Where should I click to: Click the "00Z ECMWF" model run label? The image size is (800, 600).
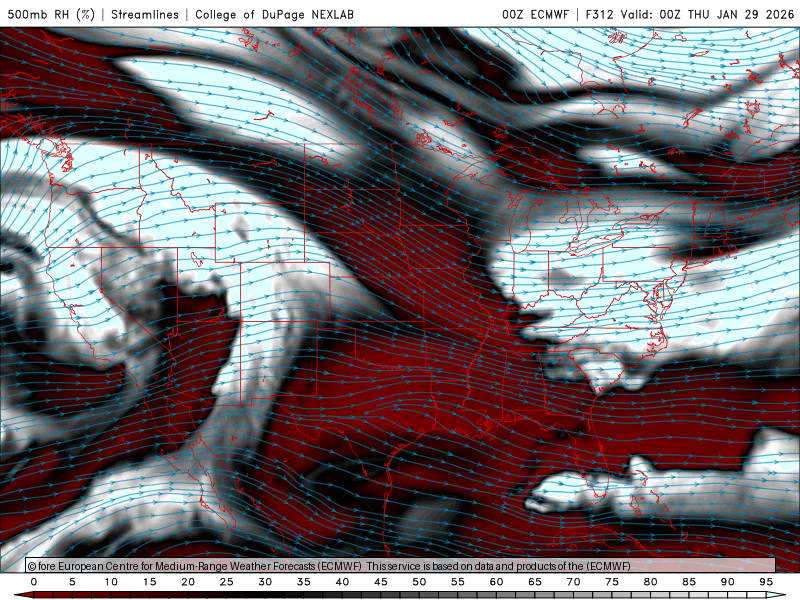click(x=535, y=14)
